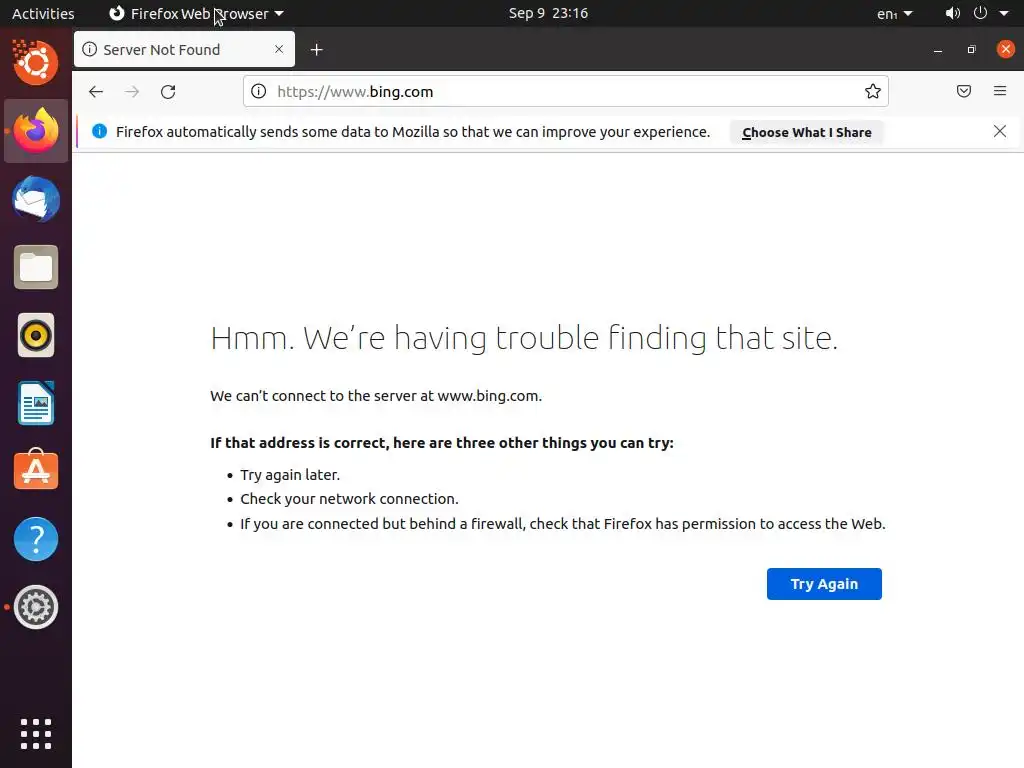
Task: Open Ubuntu Software store from dock
Action: point(36,470)
